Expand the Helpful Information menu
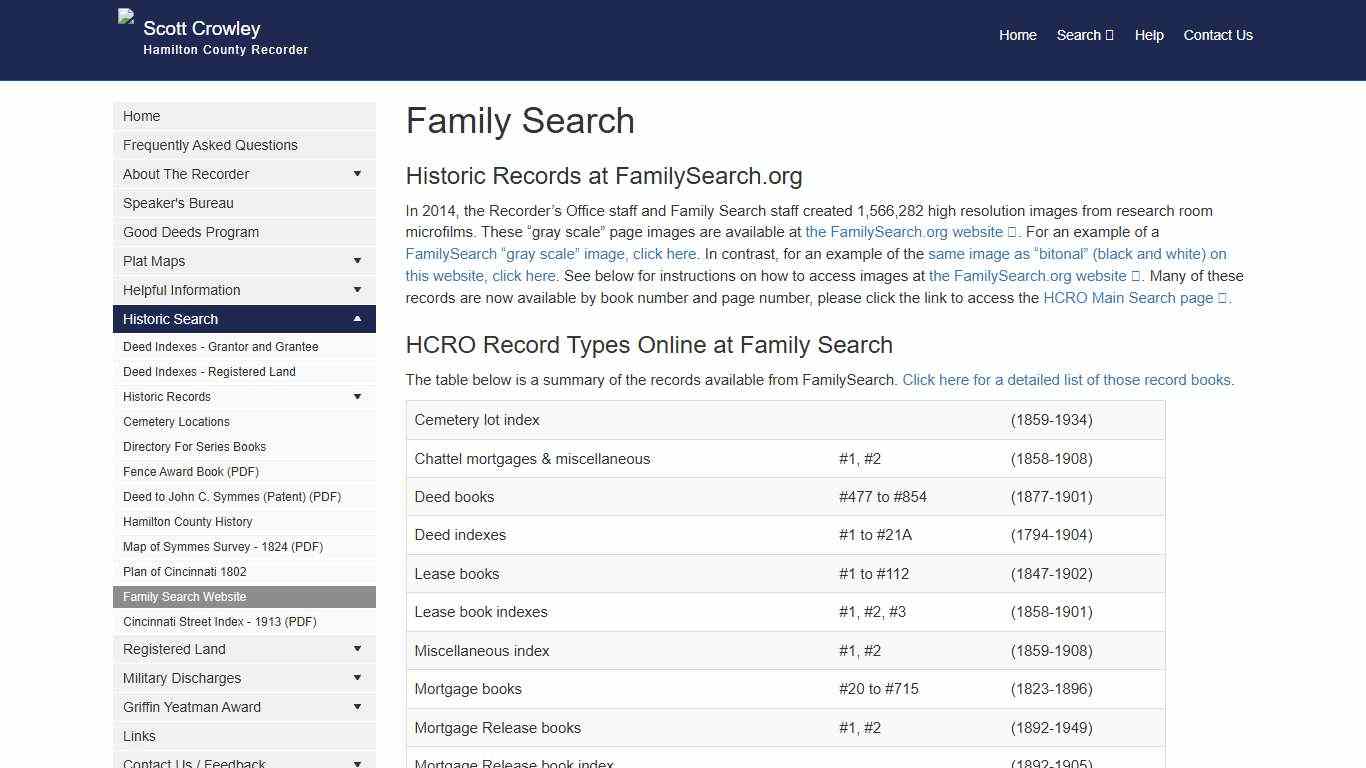 357,290
